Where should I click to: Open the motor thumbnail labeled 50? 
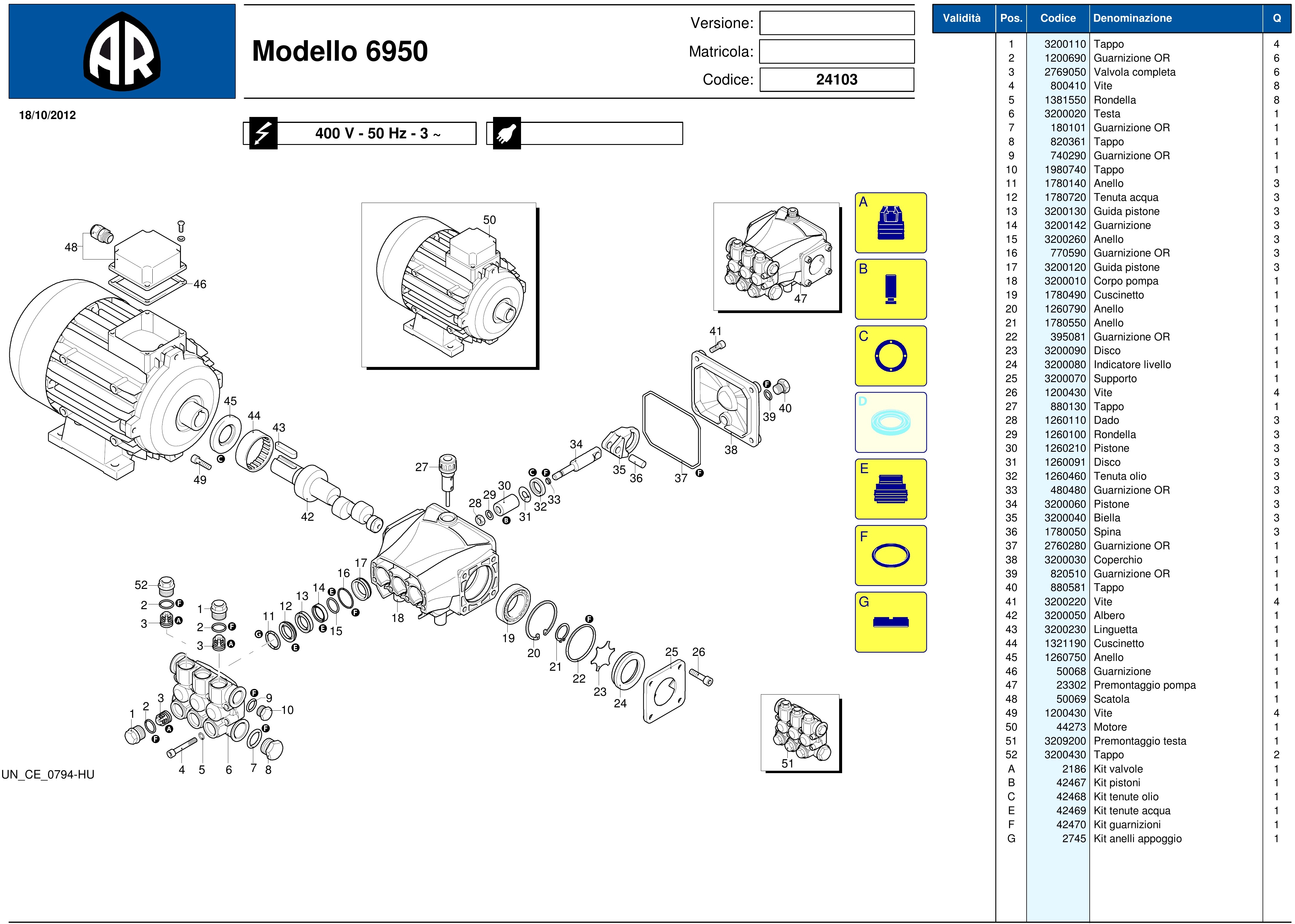[x=448, y=284]
